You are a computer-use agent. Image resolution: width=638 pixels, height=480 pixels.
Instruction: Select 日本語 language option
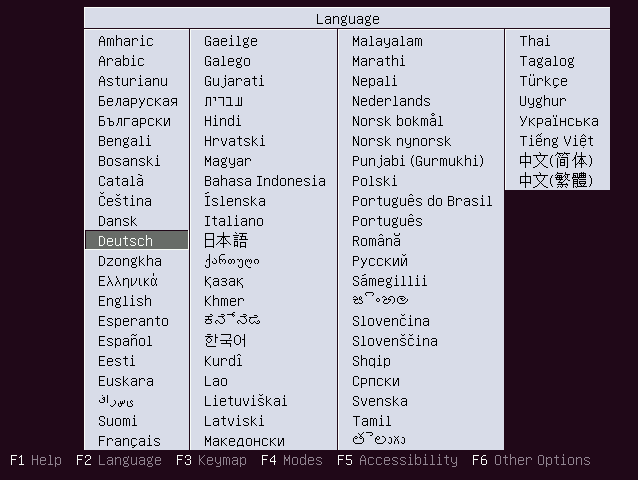click(x=226, y=241)
